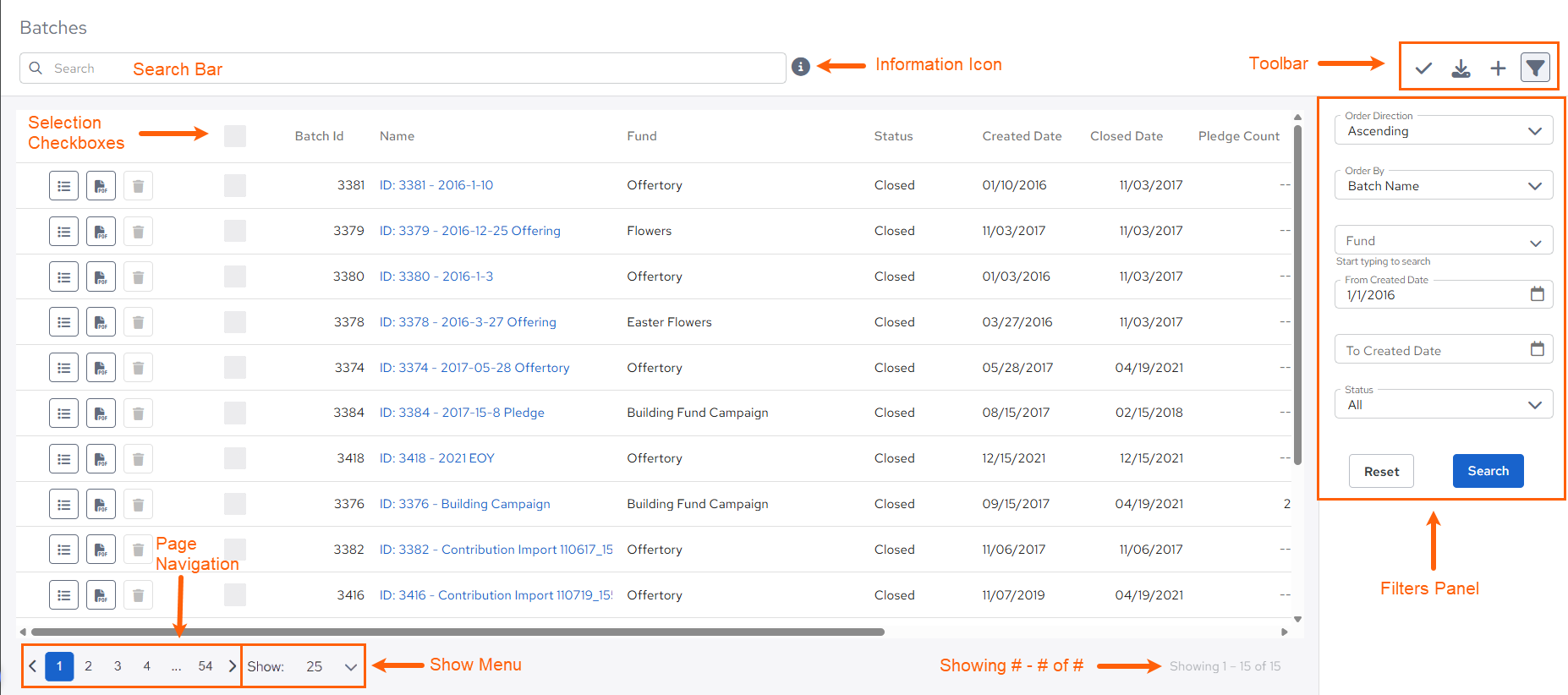Screen dimensions: 1568x695
Task: Click the vertical scrollbar of the table
Action: [1297, 293]
